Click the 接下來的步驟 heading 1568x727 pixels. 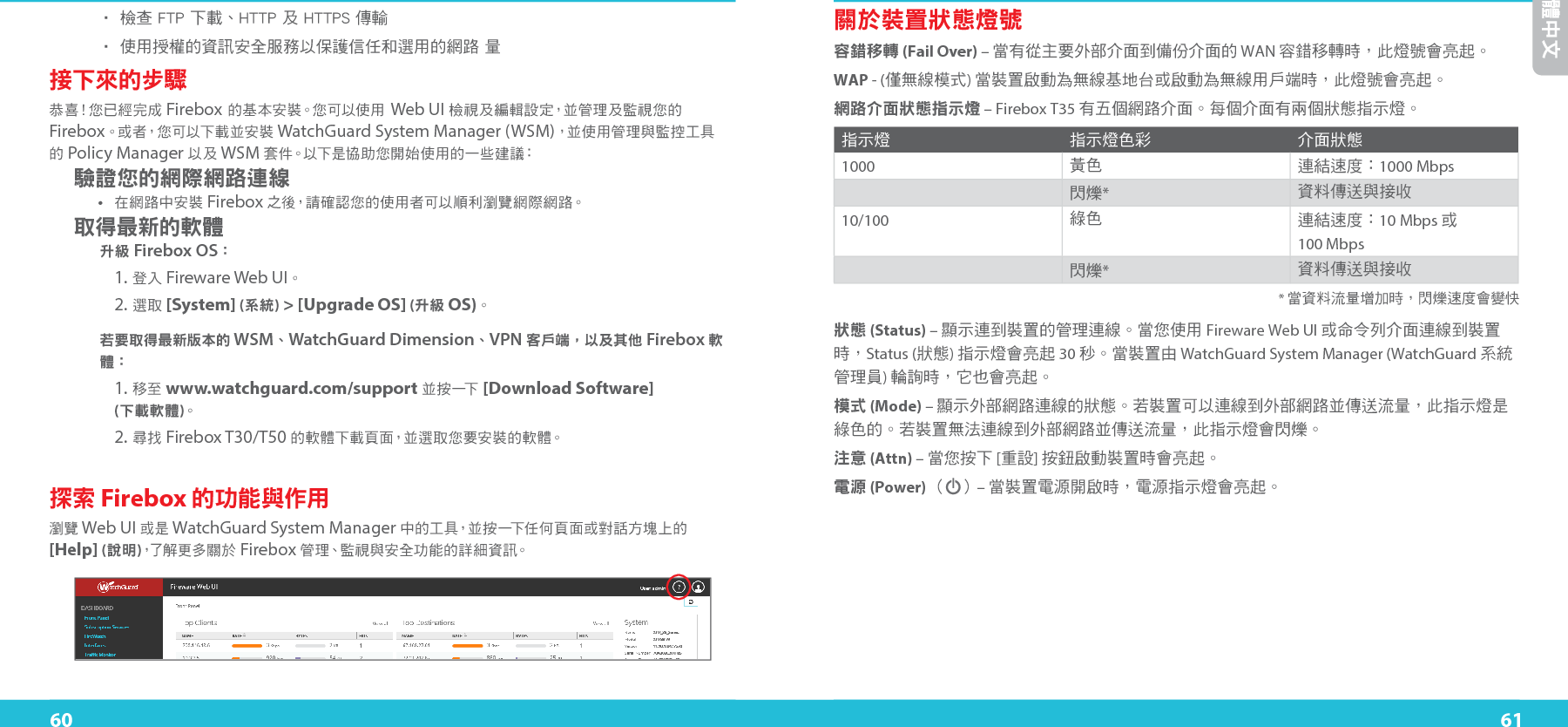118,80
